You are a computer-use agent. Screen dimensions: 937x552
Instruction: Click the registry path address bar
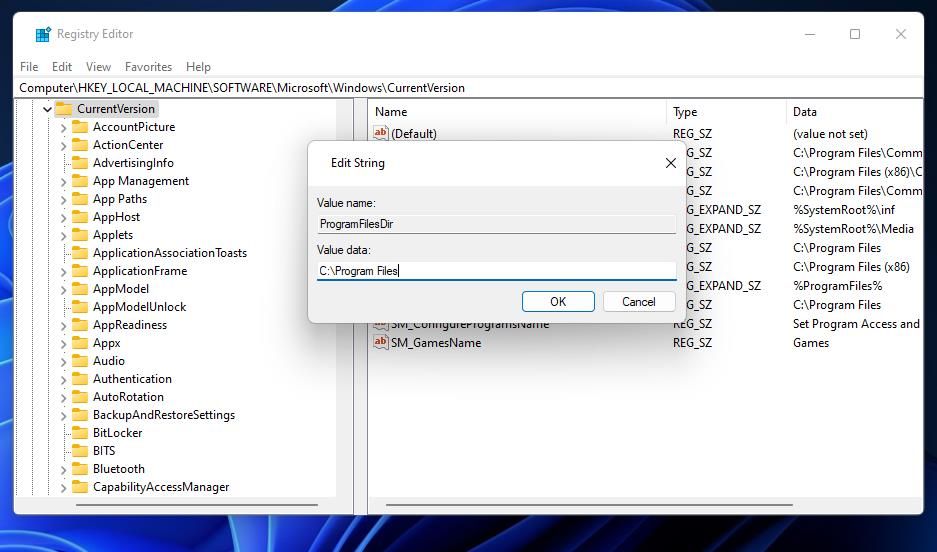coord(469,88)
